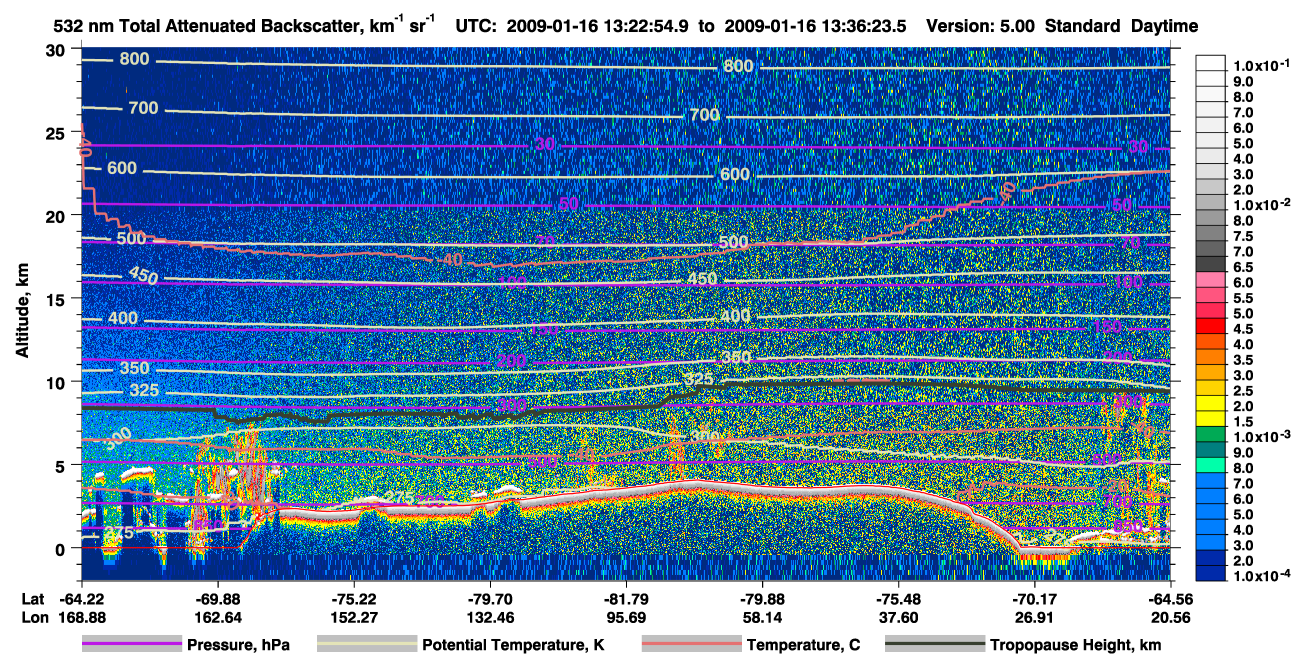
Task: Click latitude value -64.56
Action: pos(1171,599)
